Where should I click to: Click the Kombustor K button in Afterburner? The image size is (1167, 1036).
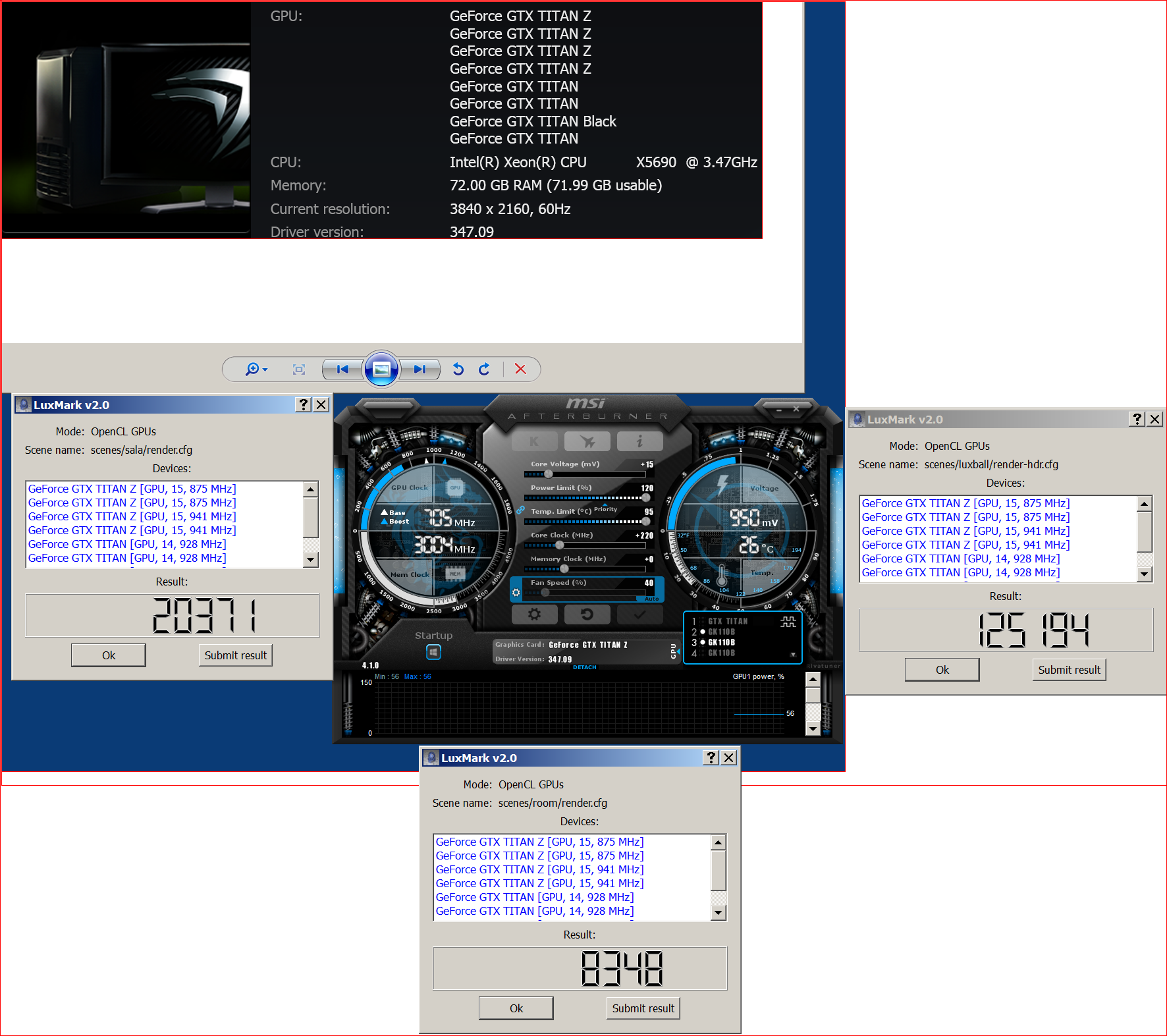coord(534,441)
